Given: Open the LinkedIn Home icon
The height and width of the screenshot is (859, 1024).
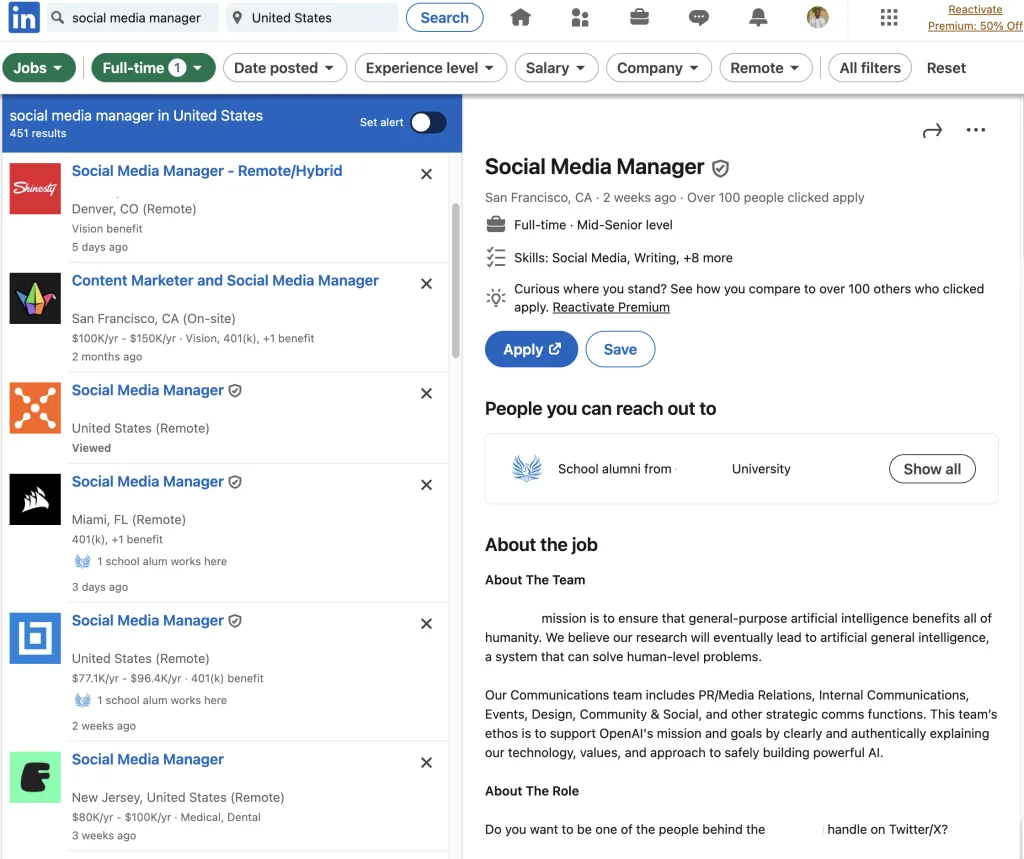Looking at the screenshot, I should (x=520, y=18).
